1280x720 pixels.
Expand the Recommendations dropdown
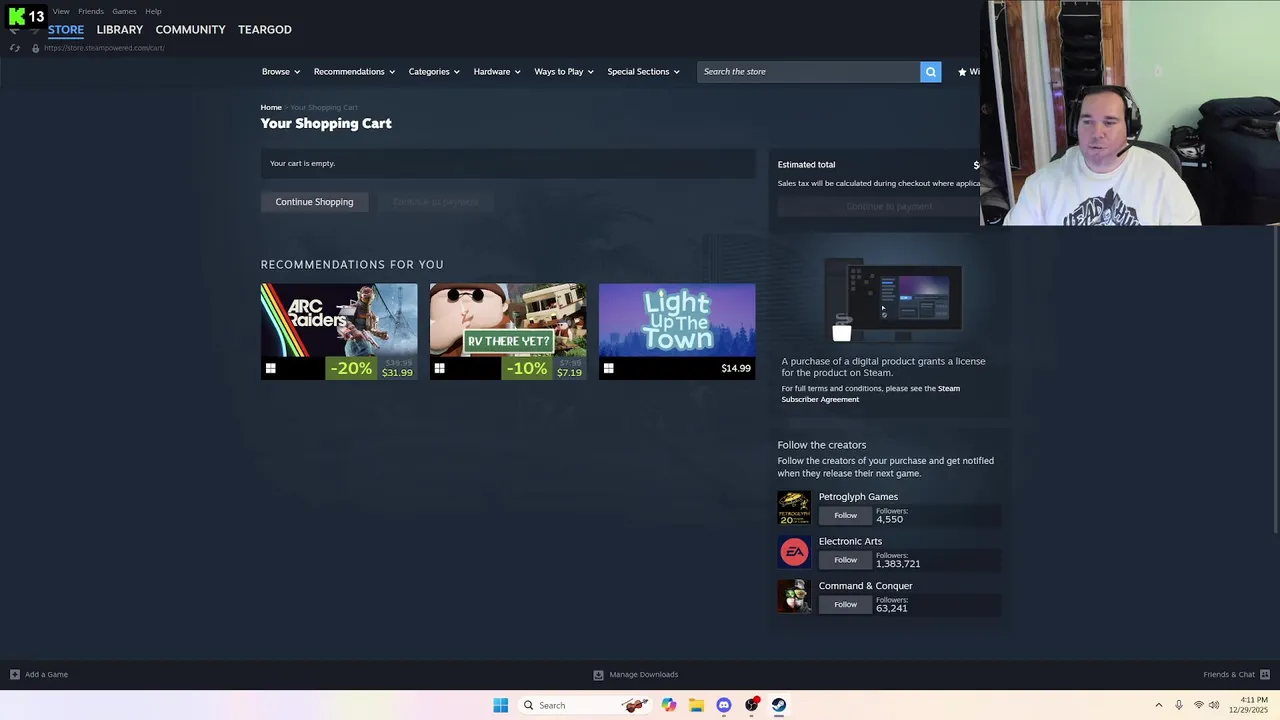click(354, 72)
